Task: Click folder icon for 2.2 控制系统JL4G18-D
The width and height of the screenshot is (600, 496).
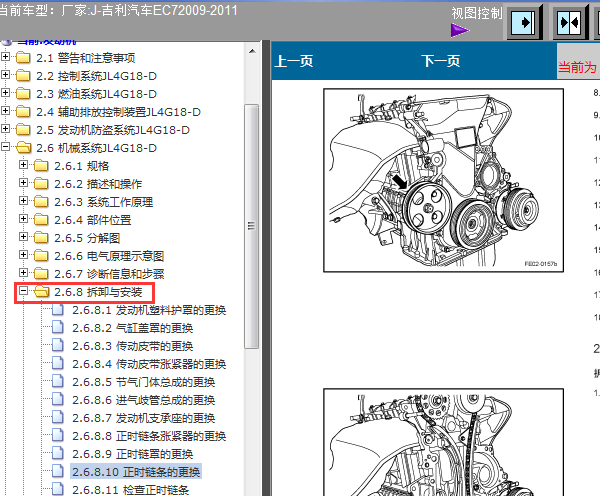Action: [x=23, y=76]
